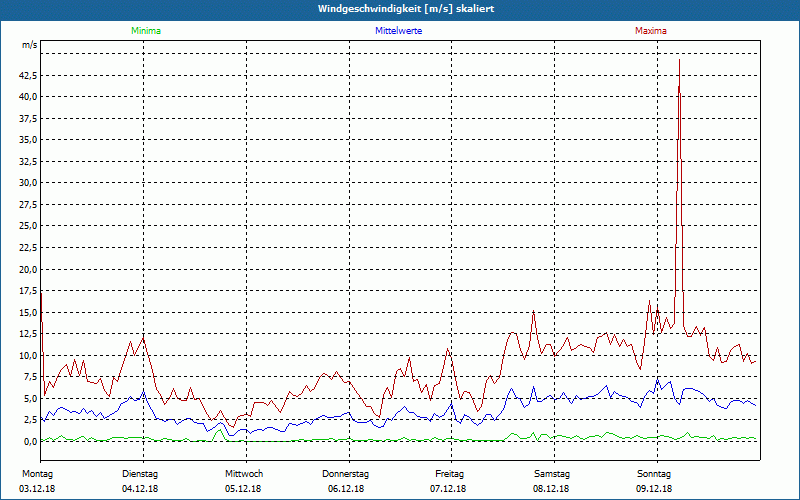Click the 7,5 y-axis value
Viewport: 800px width, 500px height.
[x=29, y=377]
